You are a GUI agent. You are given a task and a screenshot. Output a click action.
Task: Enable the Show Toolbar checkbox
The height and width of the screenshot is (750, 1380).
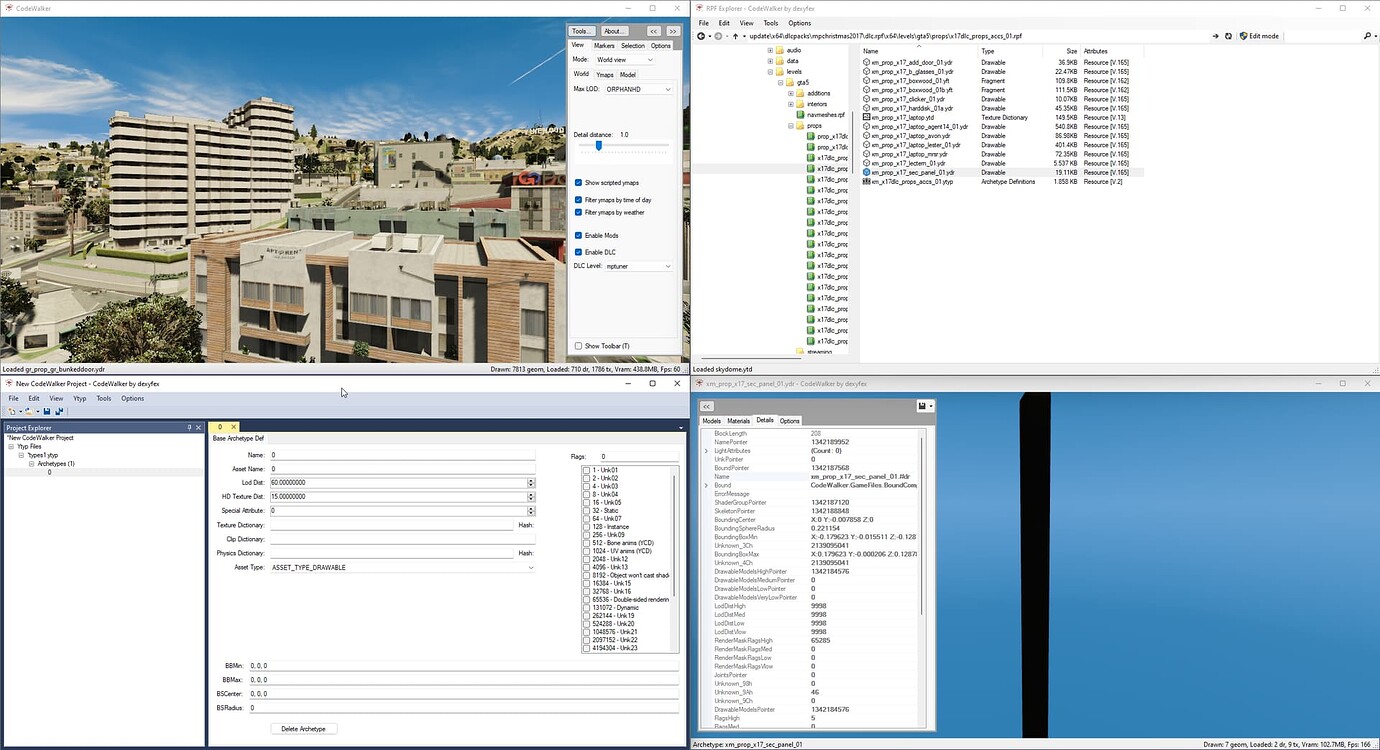pyautogui.click(x=578, y=345)
